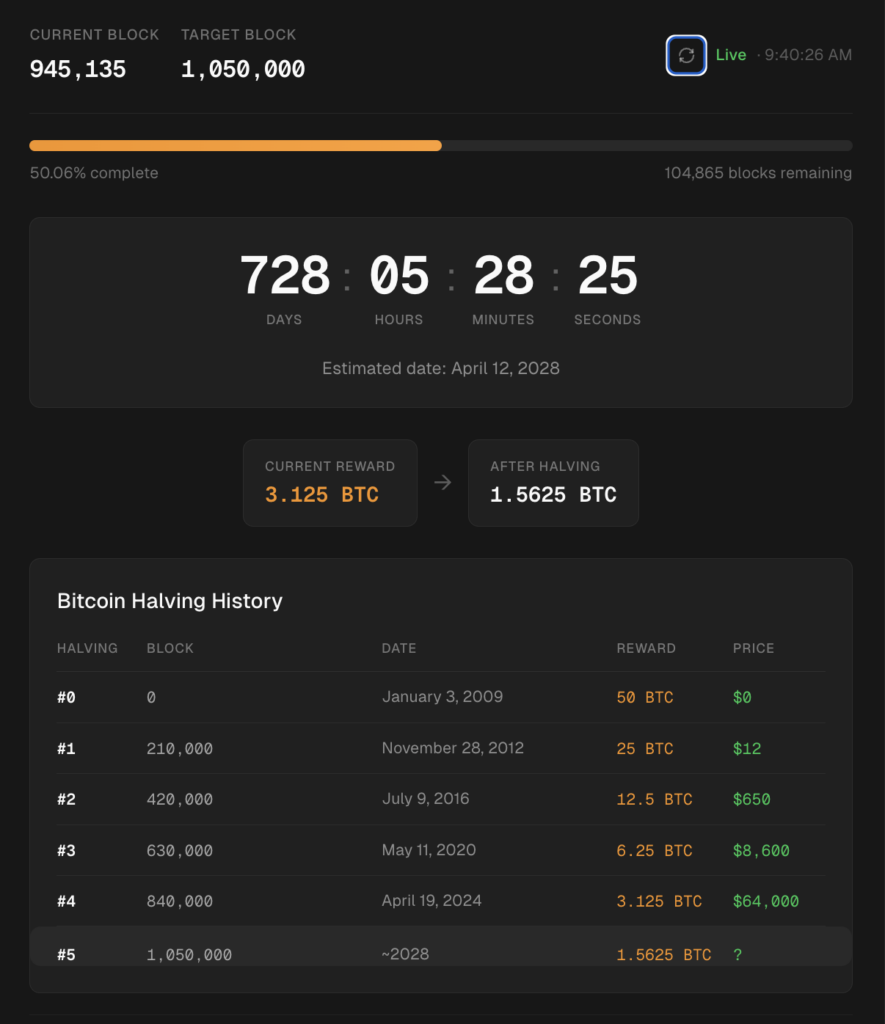Click the #0 halving row label
This screenshot has height=1024, width=885.
point(66,697)
